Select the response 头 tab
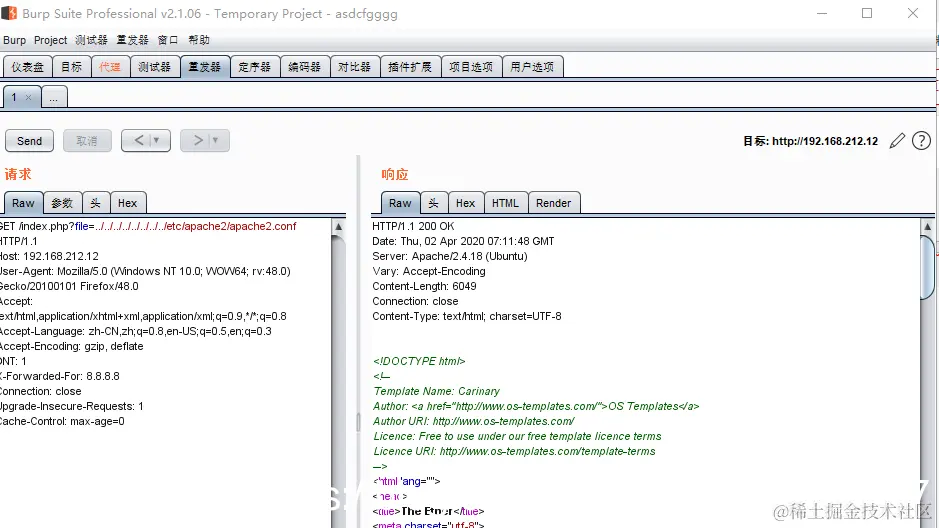 pos(434,203)
